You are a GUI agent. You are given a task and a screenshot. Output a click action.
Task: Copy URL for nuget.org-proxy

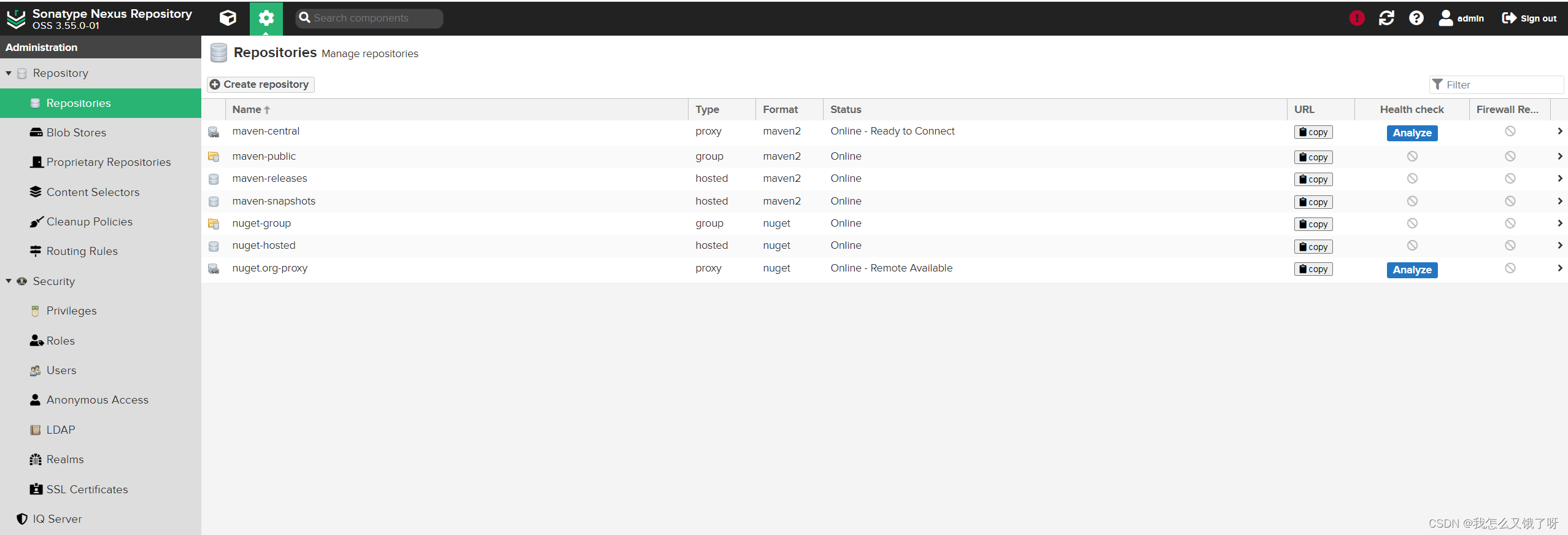(x=1313, y=269)
